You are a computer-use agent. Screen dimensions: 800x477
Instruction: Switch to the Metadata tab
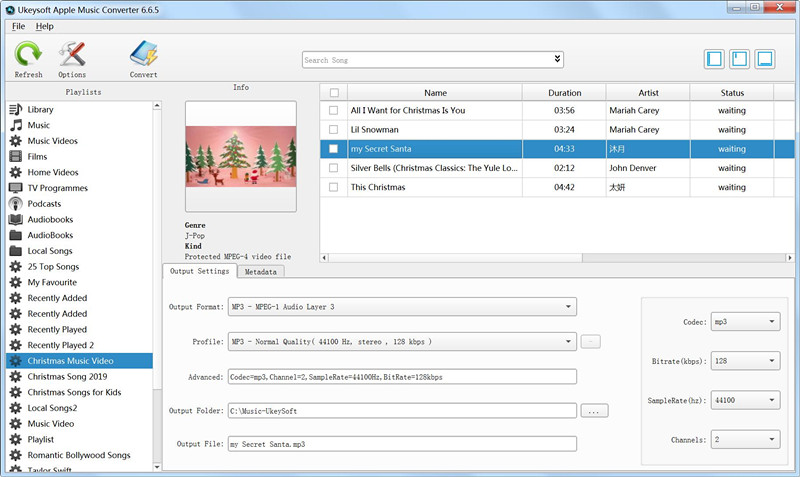(x=261, y=272)
